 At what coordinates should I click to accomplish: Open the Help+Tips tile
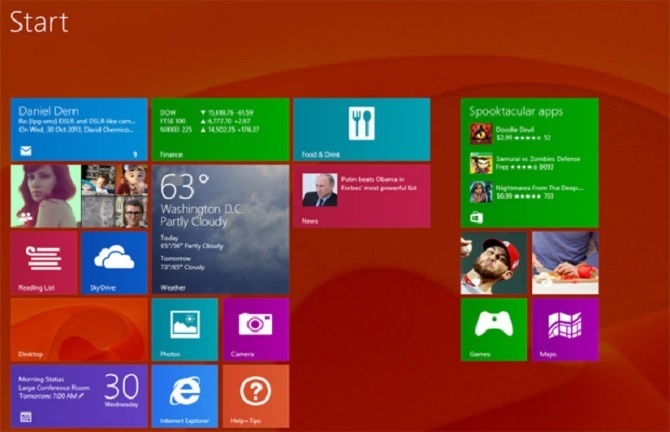tap(255, 396)
